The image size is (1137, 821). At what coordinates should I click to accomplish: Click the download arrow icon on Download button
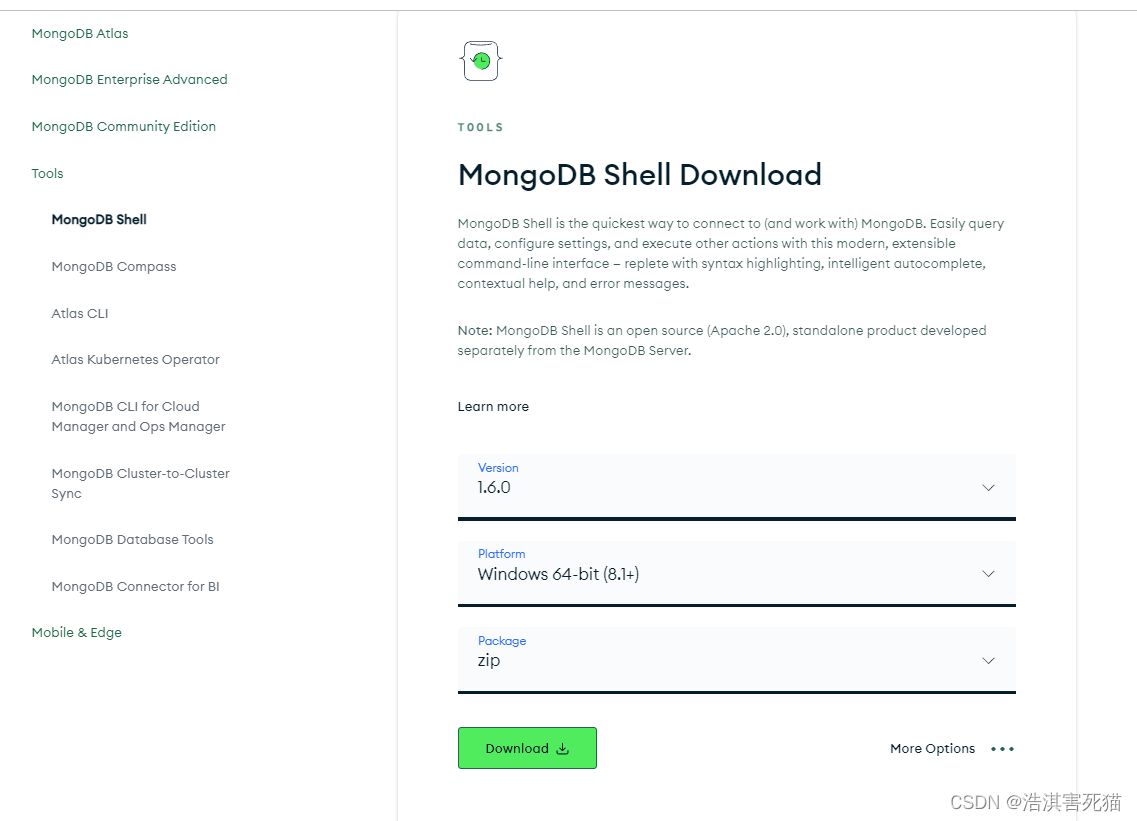pos(563,748)
